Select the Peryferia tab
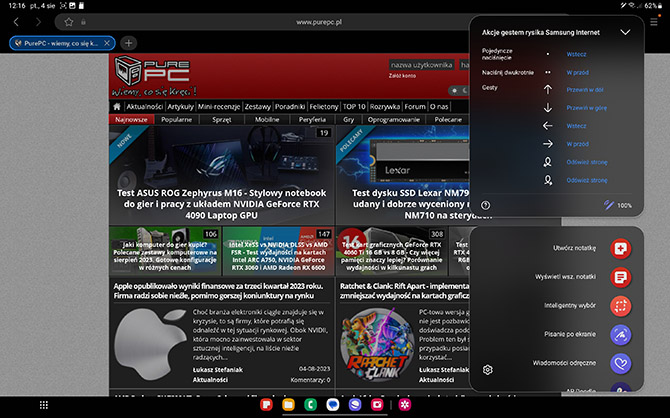The height and width of the screenshot is (418, 670). click(x=312, y=120)
